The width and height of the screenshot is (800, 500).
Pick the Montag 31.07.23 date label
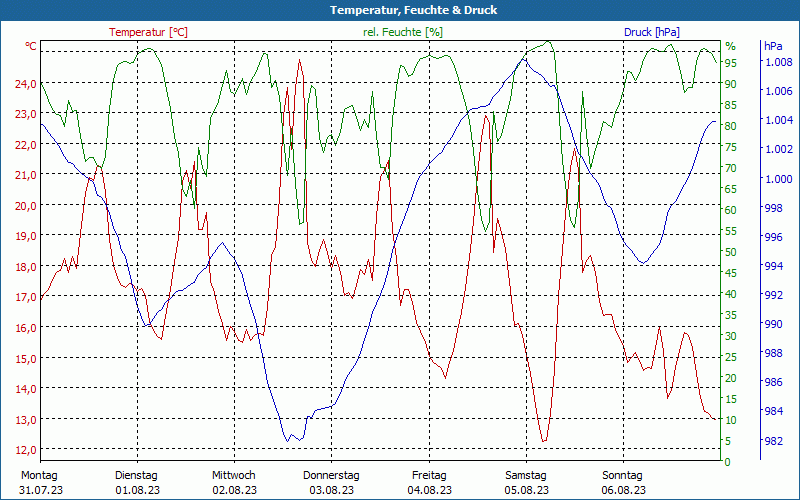point(39,482)
